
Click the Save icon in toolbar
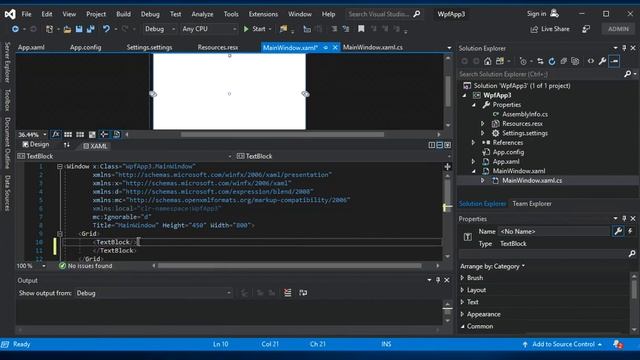(x=79, y=29)
